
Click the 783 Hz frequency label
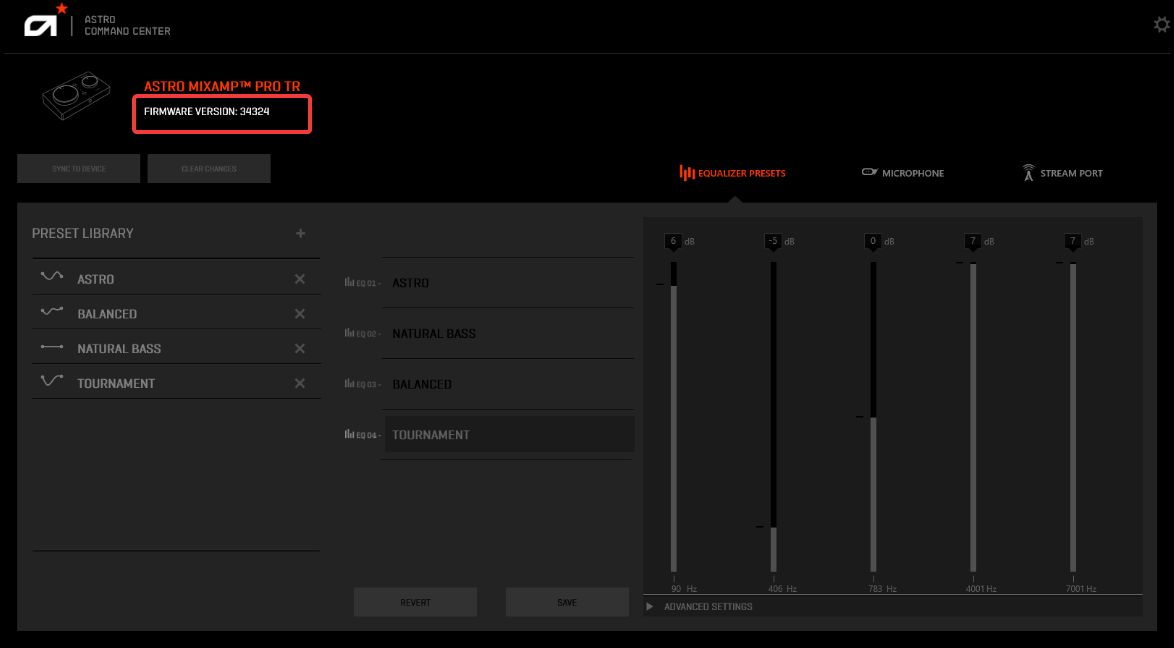point(883,589)
